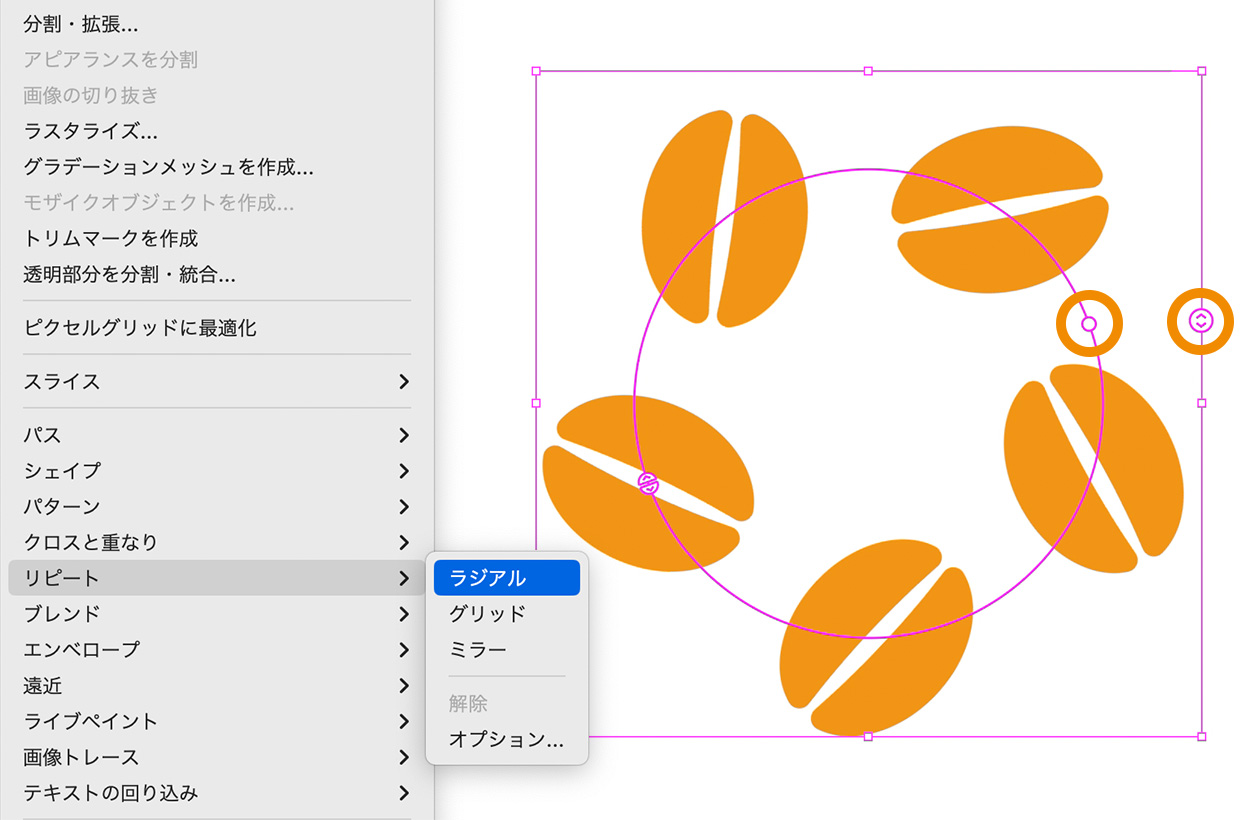Click the left-middle bounding box handle
The height and width of the screenshot is (820, 1240).
pyautogui.click(x=536, y=403)
